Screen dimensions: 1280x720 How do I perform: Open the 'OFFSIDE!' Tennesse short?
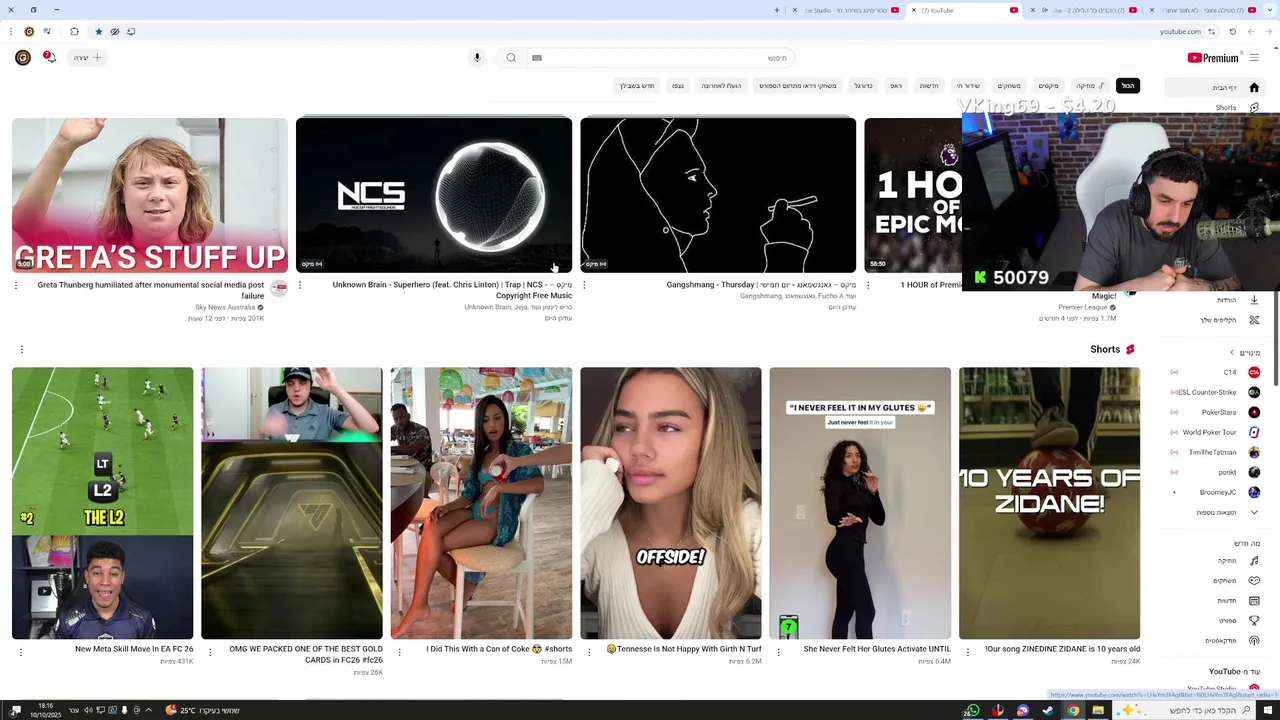click(x=670, y=503)
